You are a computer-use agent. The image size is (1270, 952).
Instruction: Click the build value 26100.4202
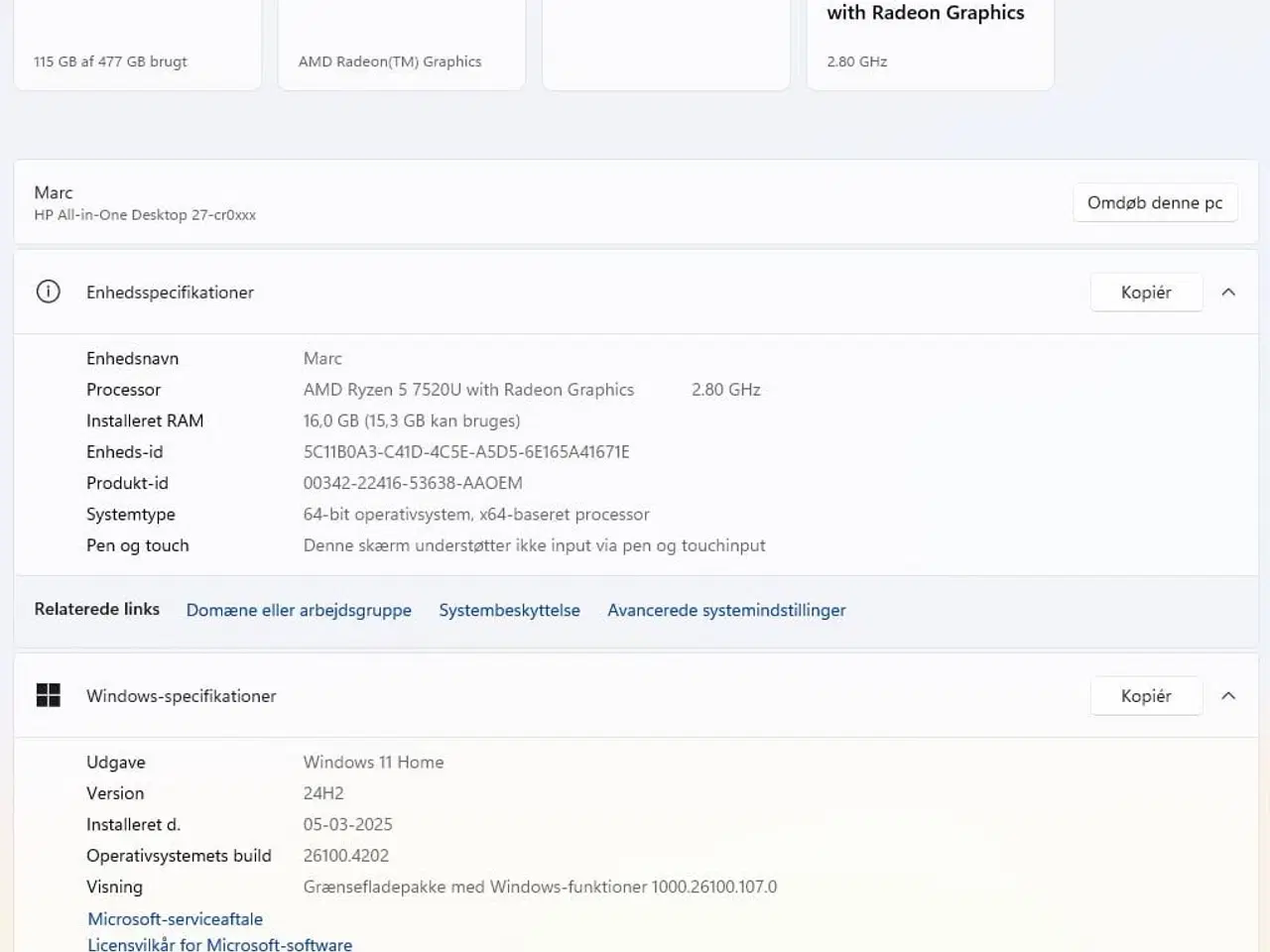click(x=346, y=855)
